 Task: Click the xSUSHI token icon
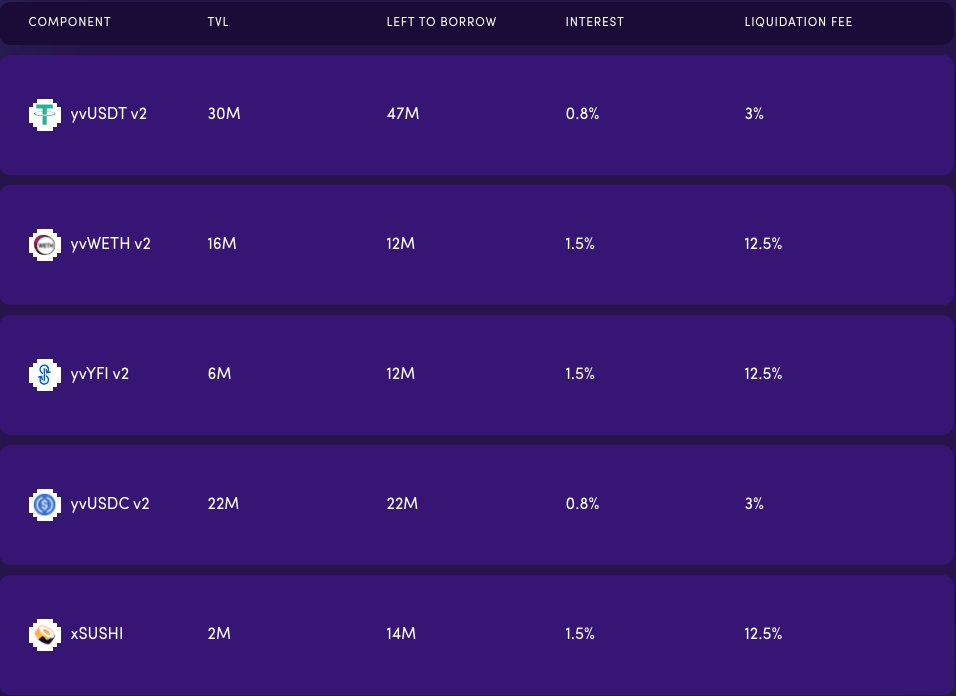(x=44, y=635)
